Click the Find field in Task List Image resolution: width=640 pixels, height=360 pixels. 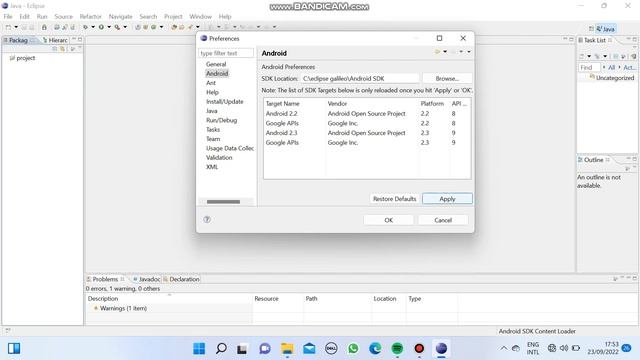[x=589, y=67]
